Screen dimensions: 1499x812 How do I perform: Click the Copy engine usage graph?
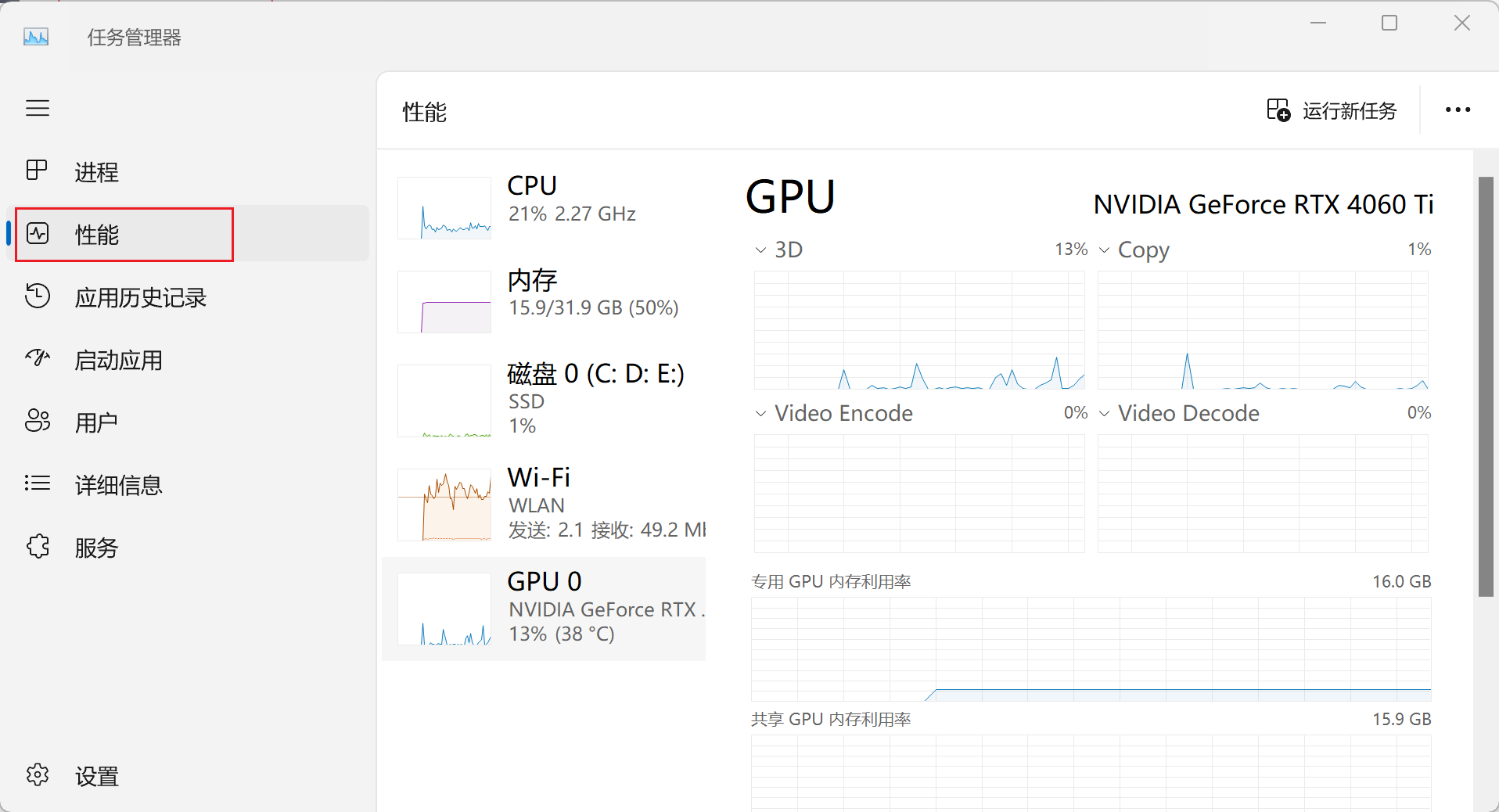[1263, 330]
